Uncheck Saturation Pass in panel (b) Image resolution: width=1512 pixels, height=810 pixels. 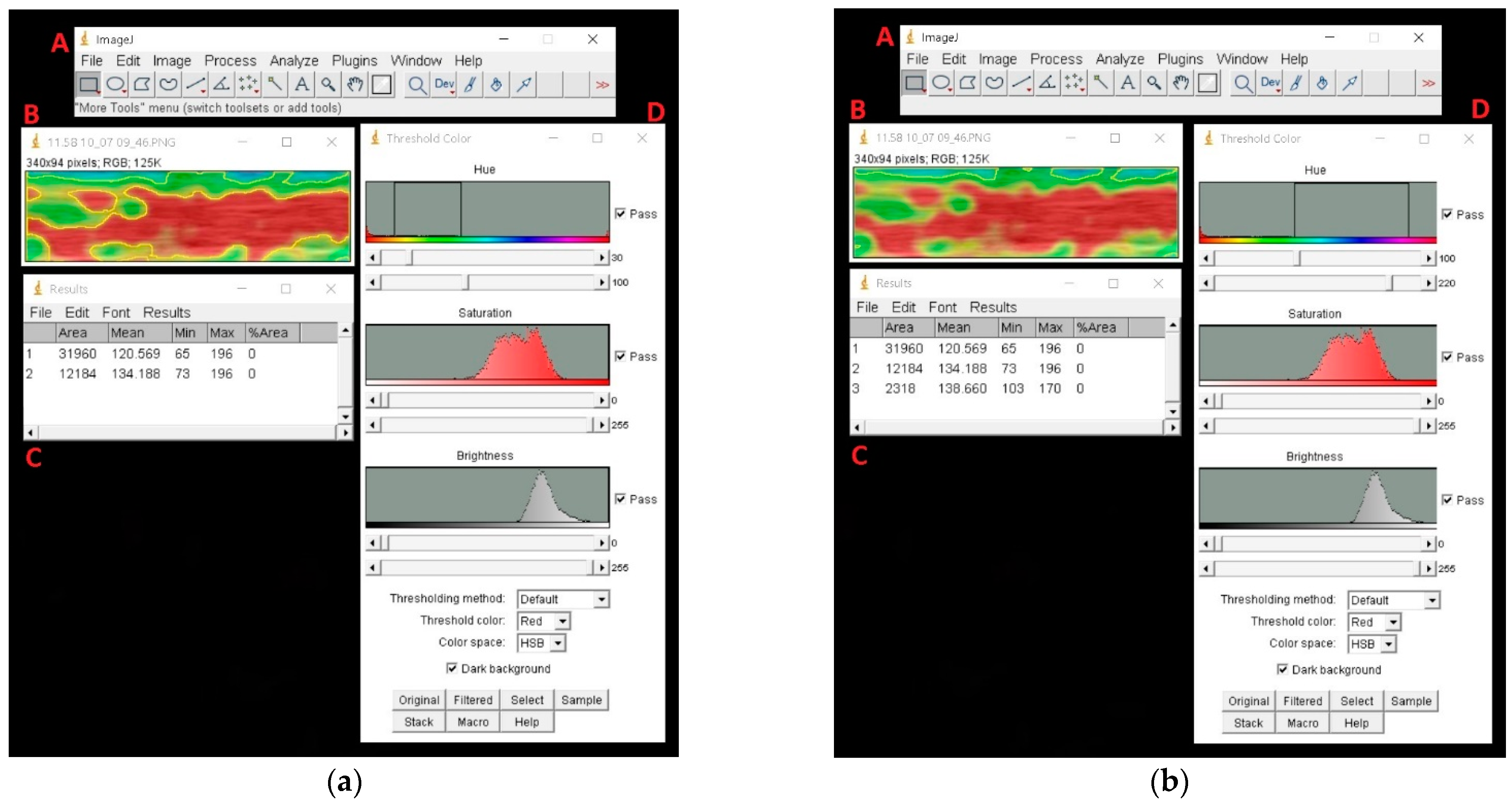pos(1447,357)
